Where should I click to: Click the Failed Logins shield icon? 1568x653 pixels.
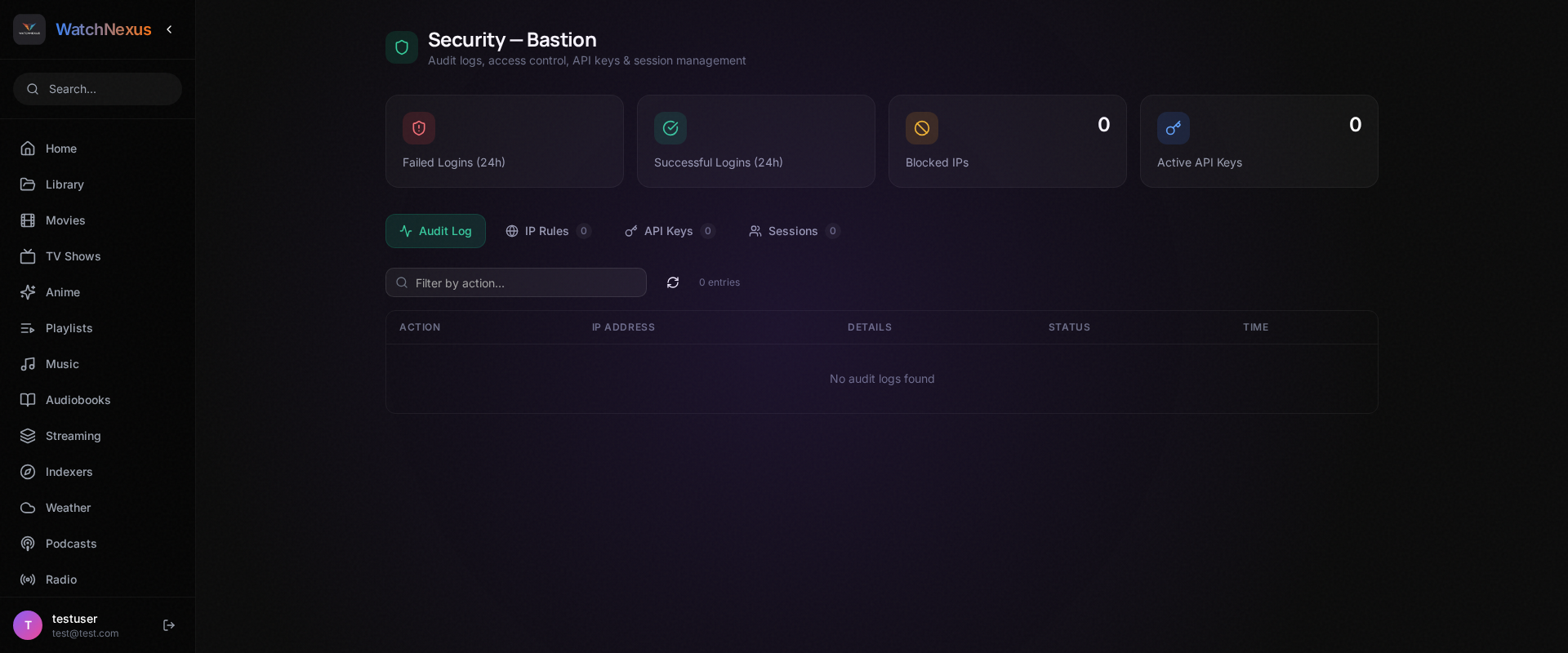point(419,128)
